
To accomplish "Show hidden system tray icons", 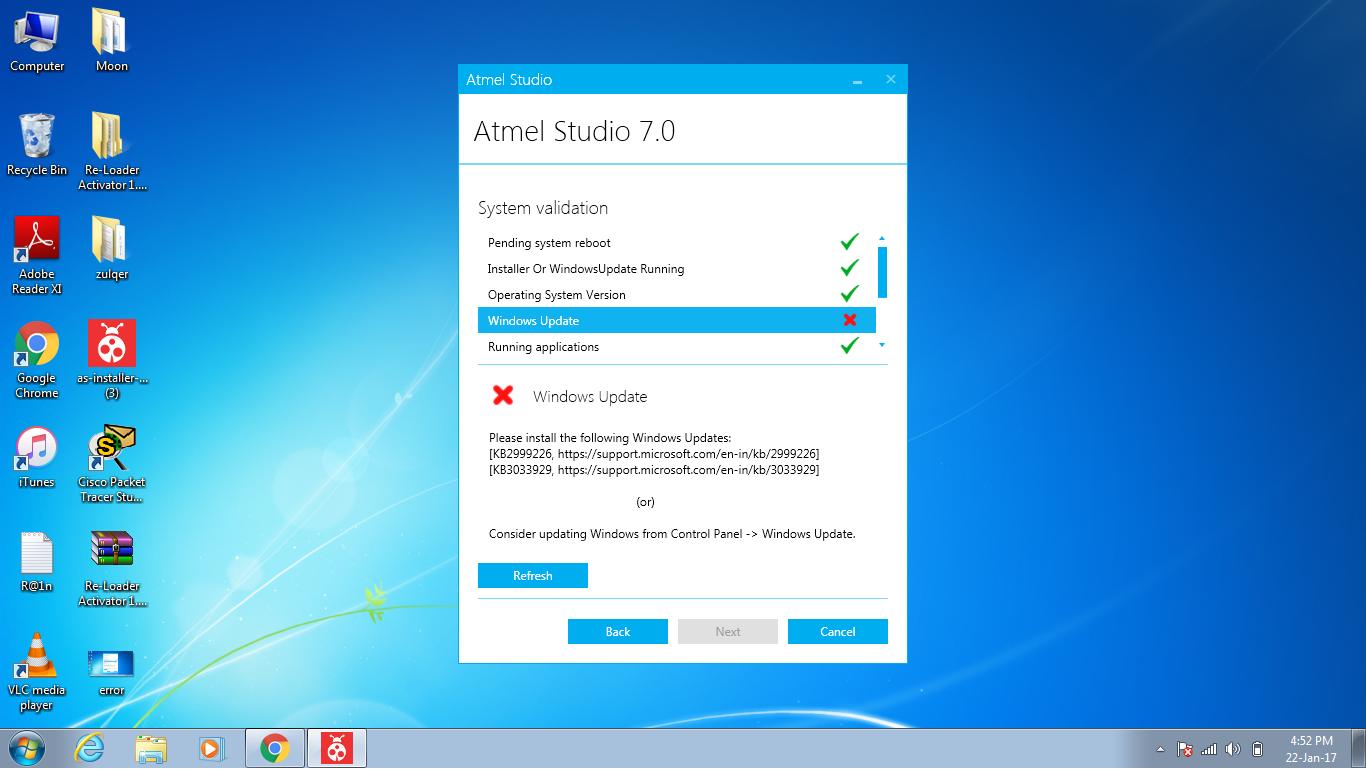I will click(1160, 749).
